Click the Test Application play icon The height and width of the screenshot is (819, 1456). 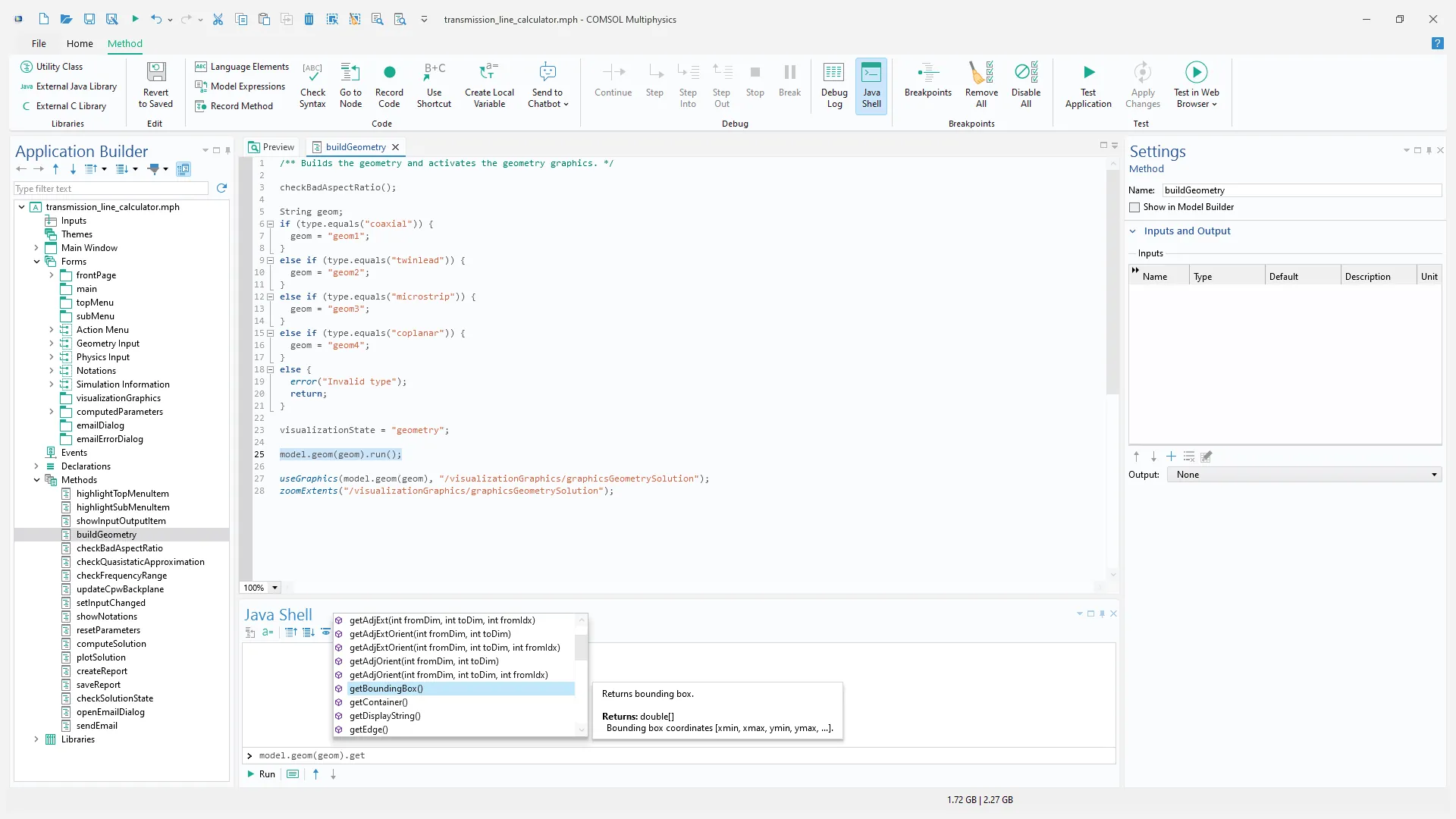(1088, 74)
